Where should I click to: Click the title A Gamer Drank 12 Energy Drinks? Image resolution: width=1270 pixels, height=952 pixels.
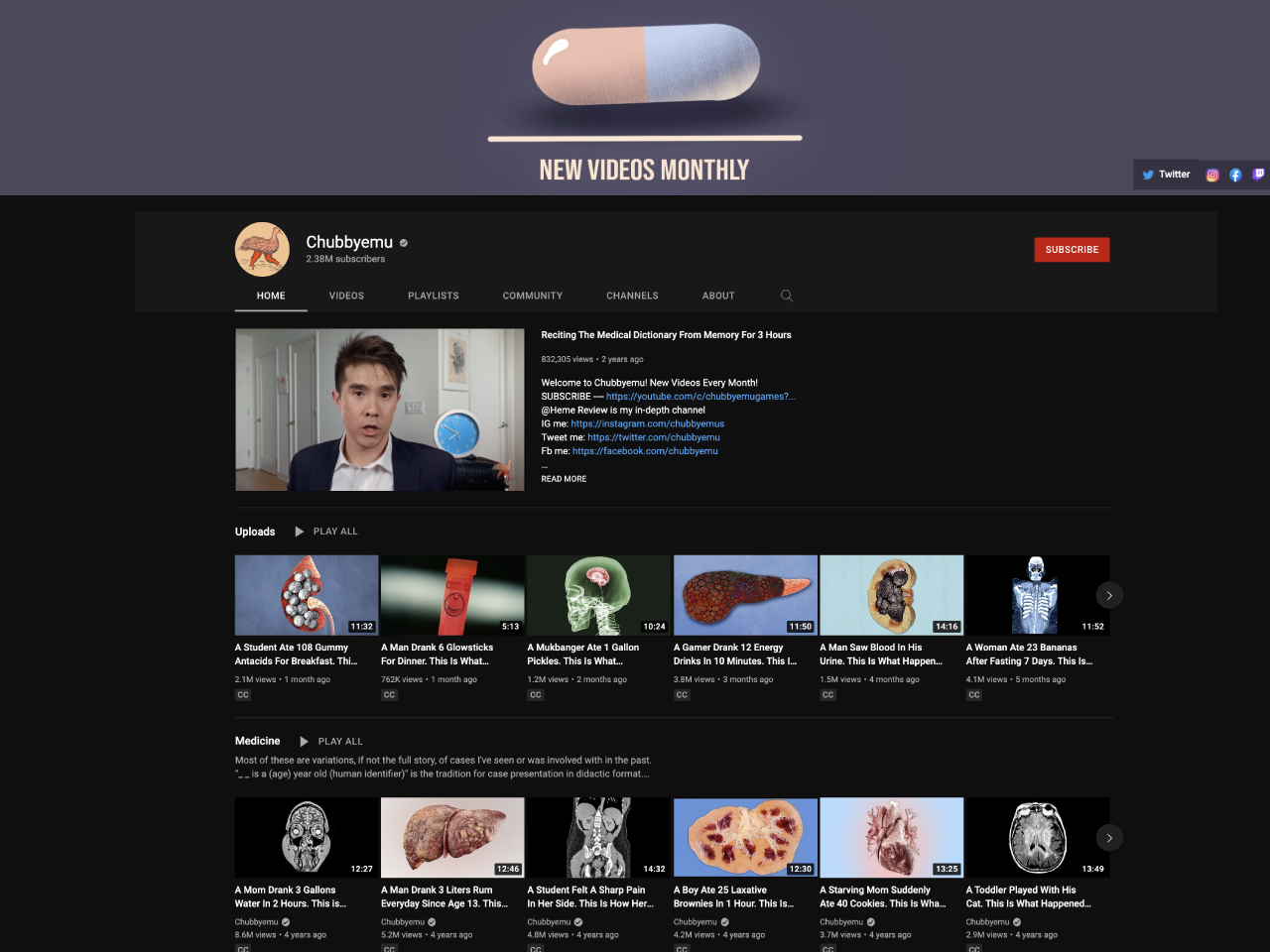tap(735, 654)
